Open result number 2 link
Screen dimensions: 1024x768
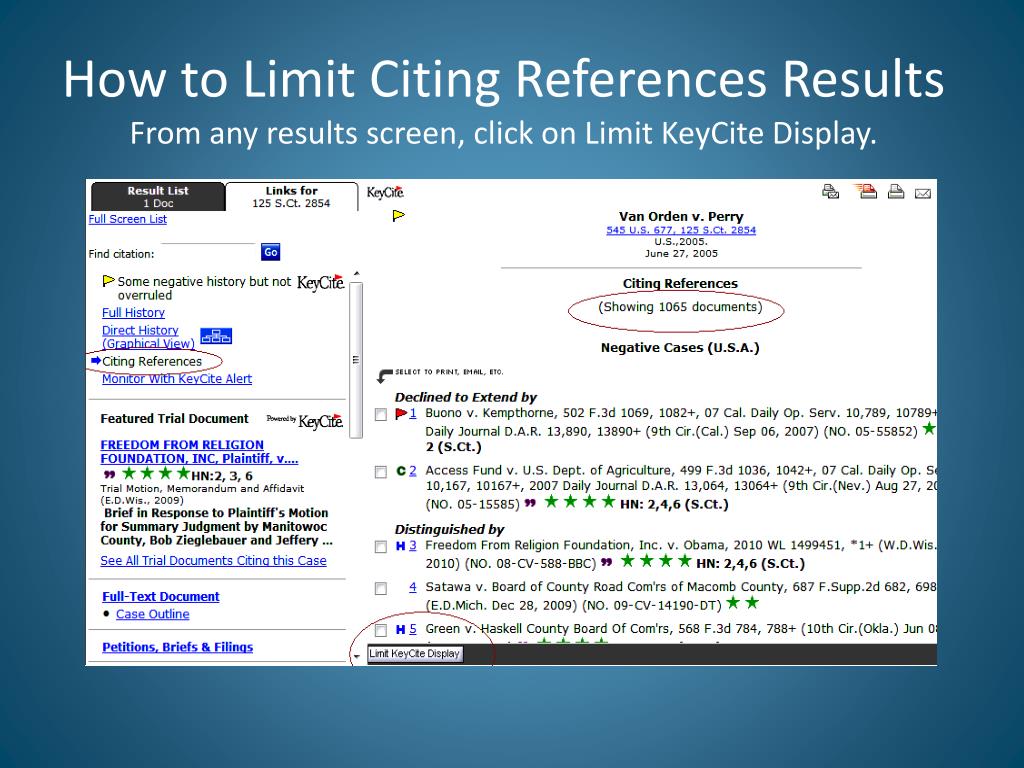click(x=413, y=471)
